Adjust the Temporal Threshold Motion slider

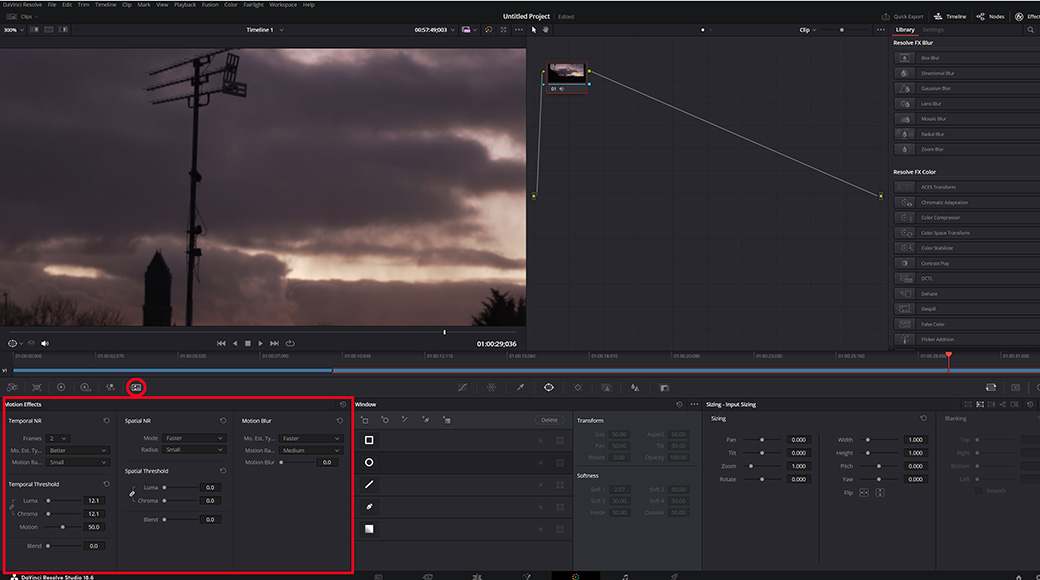[x=62, y=527]
